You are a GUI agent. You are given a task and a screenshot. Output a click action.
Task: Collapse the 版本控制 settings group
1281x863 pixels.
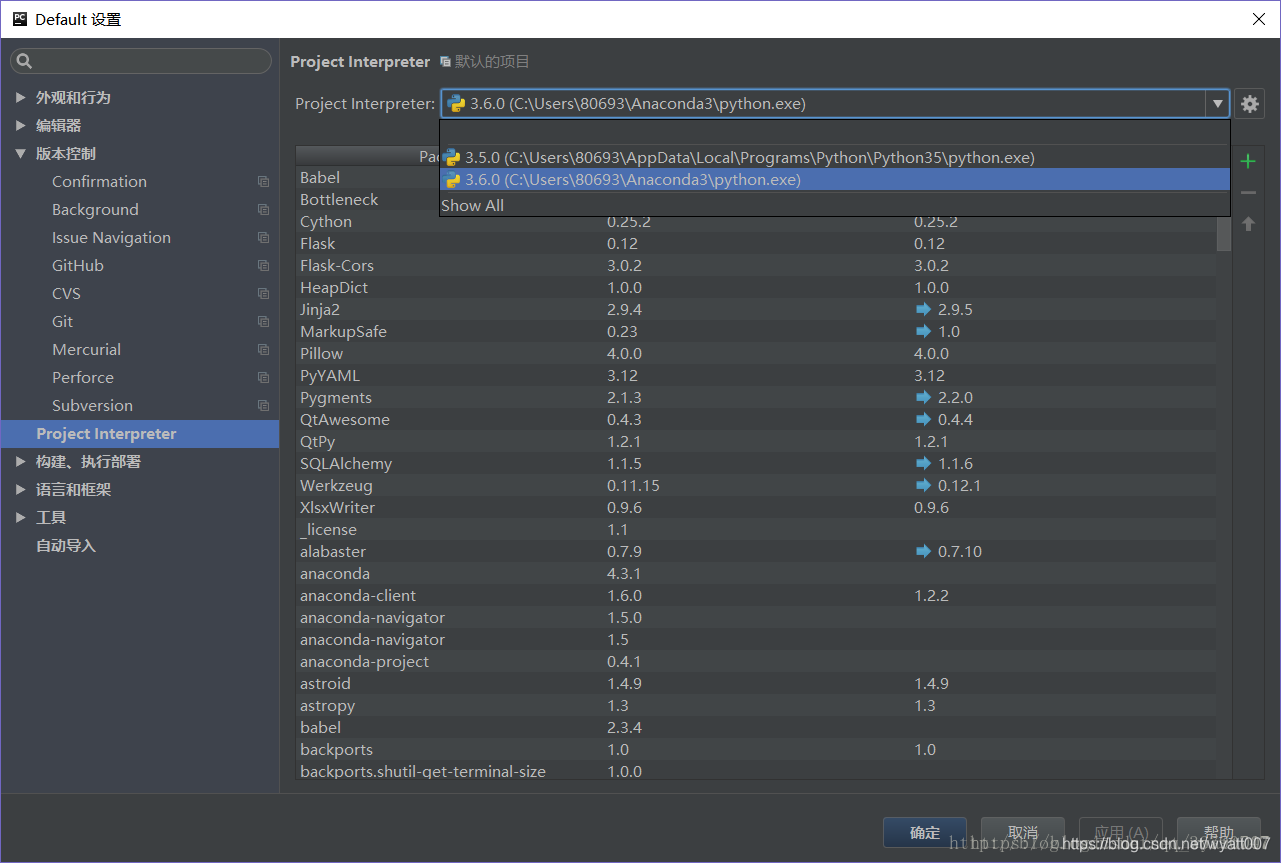[x=21, y=154]
